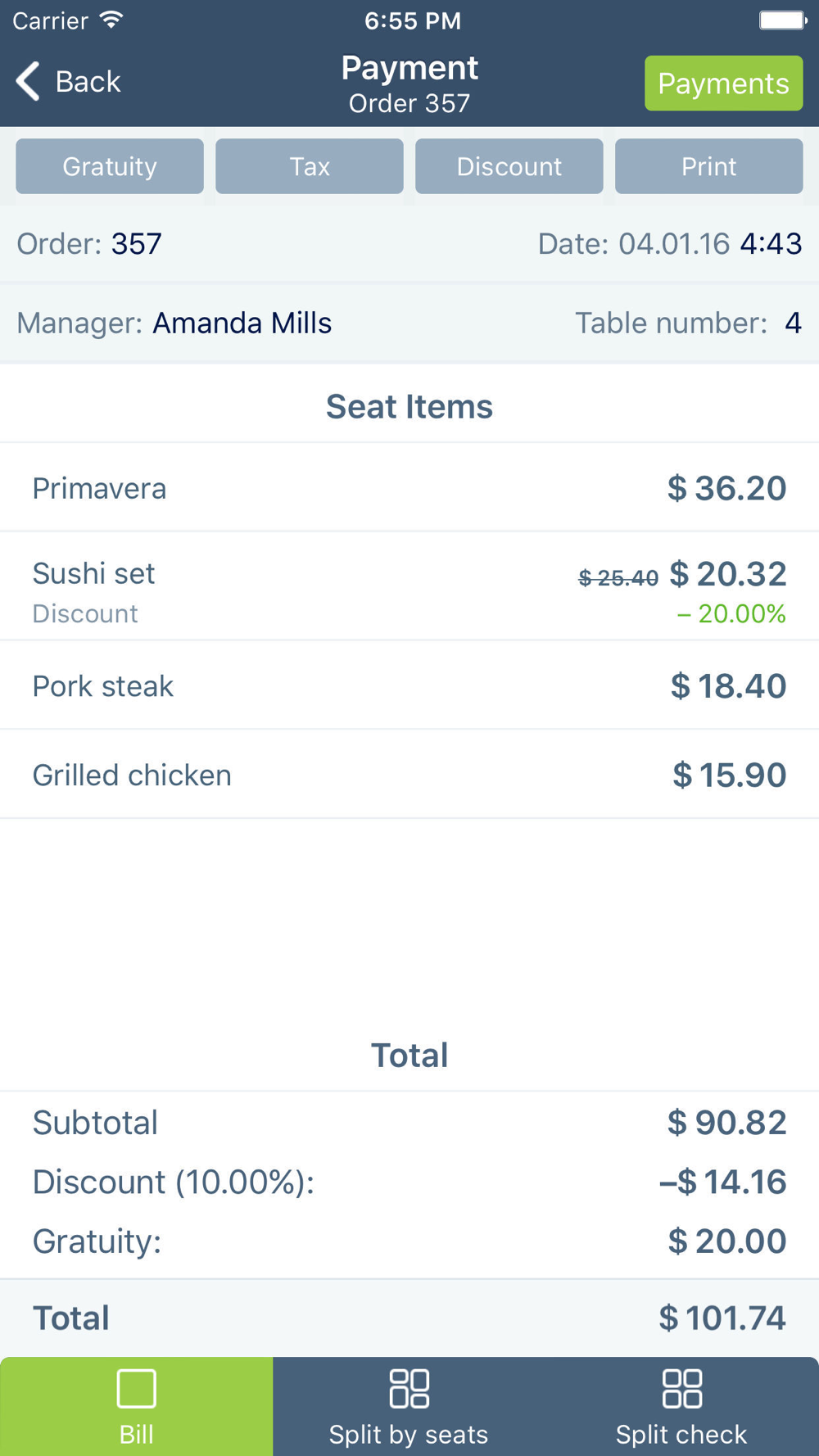Choose the Pork steak line item
Screen dimensions: 819x1456
point(409,685)
